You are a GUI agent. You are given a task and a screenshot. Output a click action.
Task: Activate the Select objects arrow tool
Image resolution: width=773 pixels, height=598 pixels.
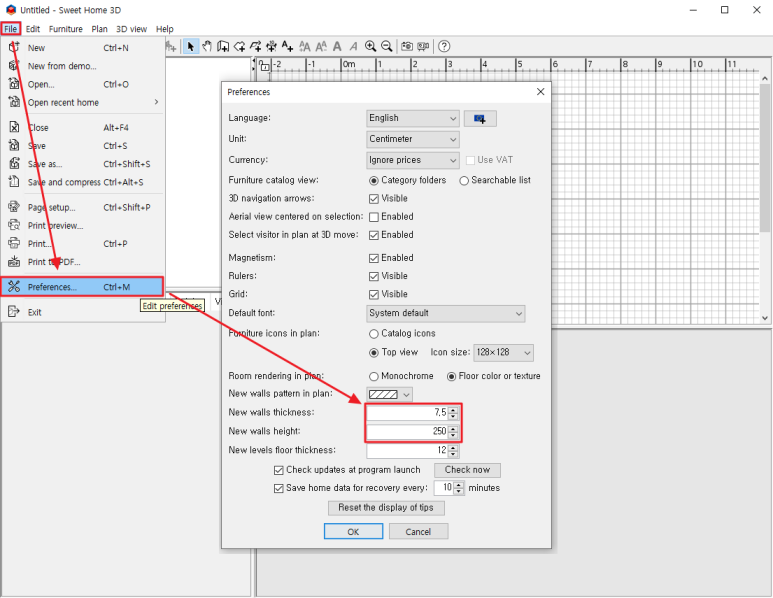191,46
